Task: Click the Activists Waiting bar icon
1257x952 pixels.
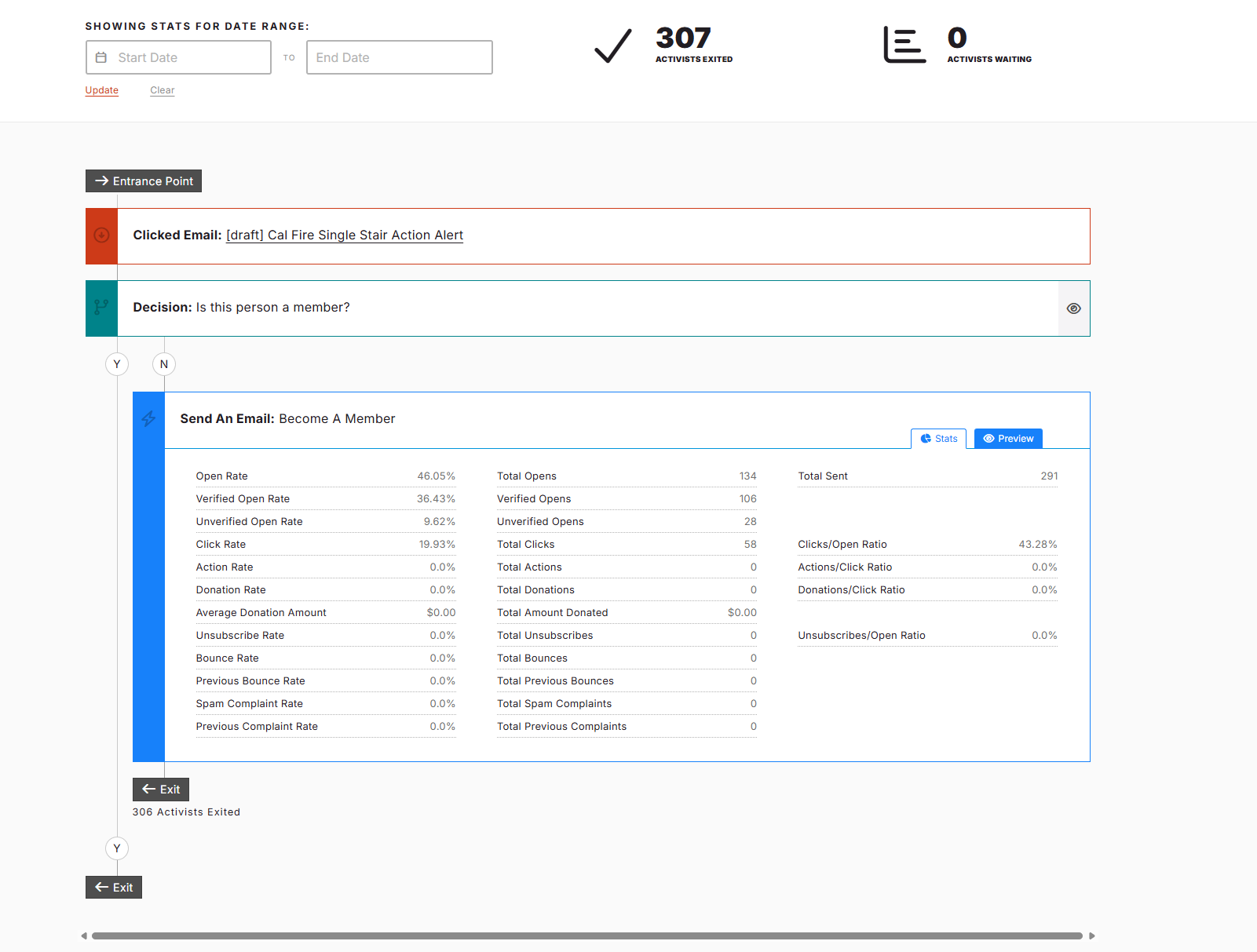Action: pos(904,46)
